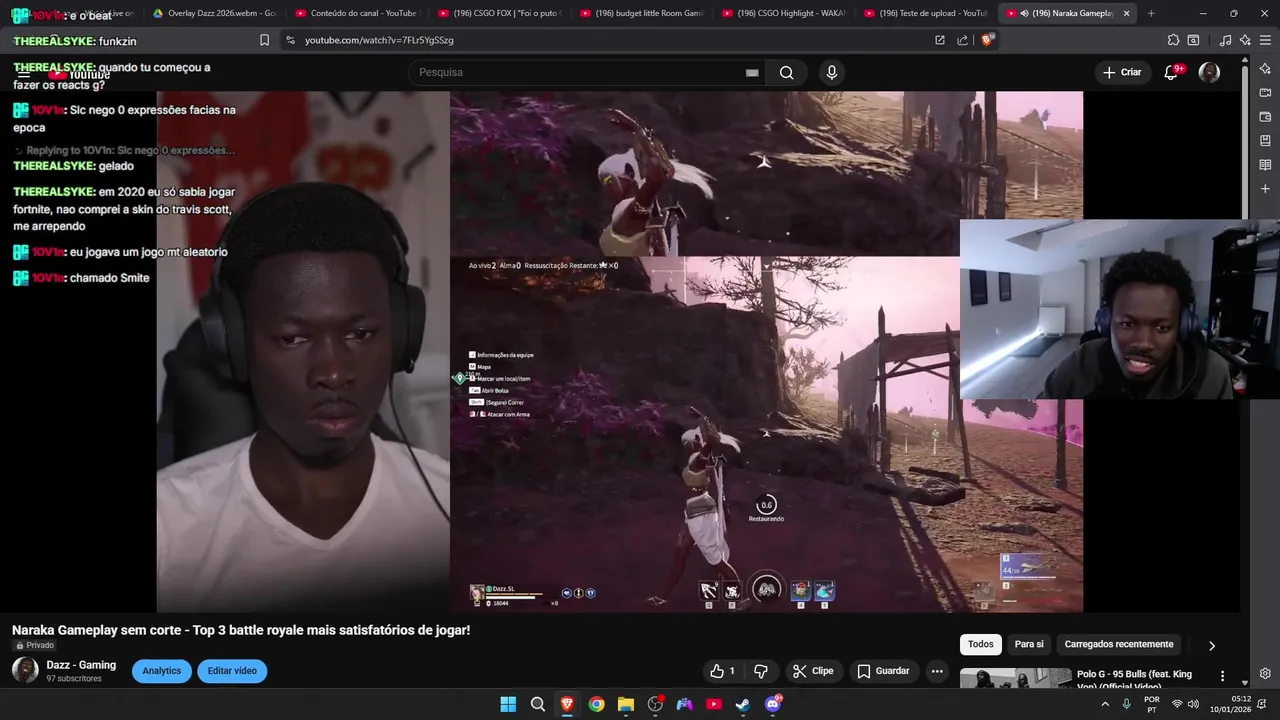
Task: Open the YouTube account avatar menu
Action: (1209, 72)
